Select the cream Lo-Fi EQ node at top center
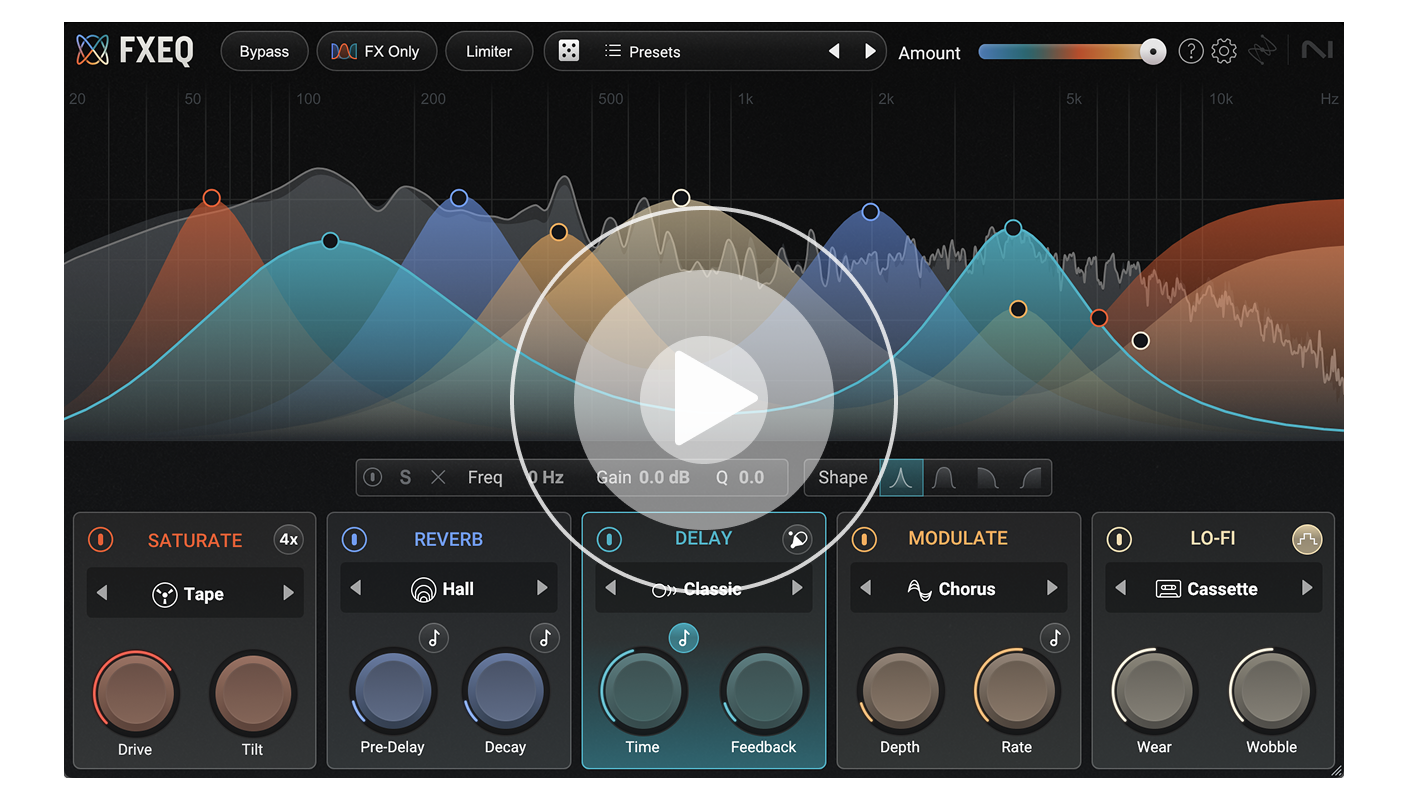This screenshot has width=1408, height=800. tap(681, 198)
